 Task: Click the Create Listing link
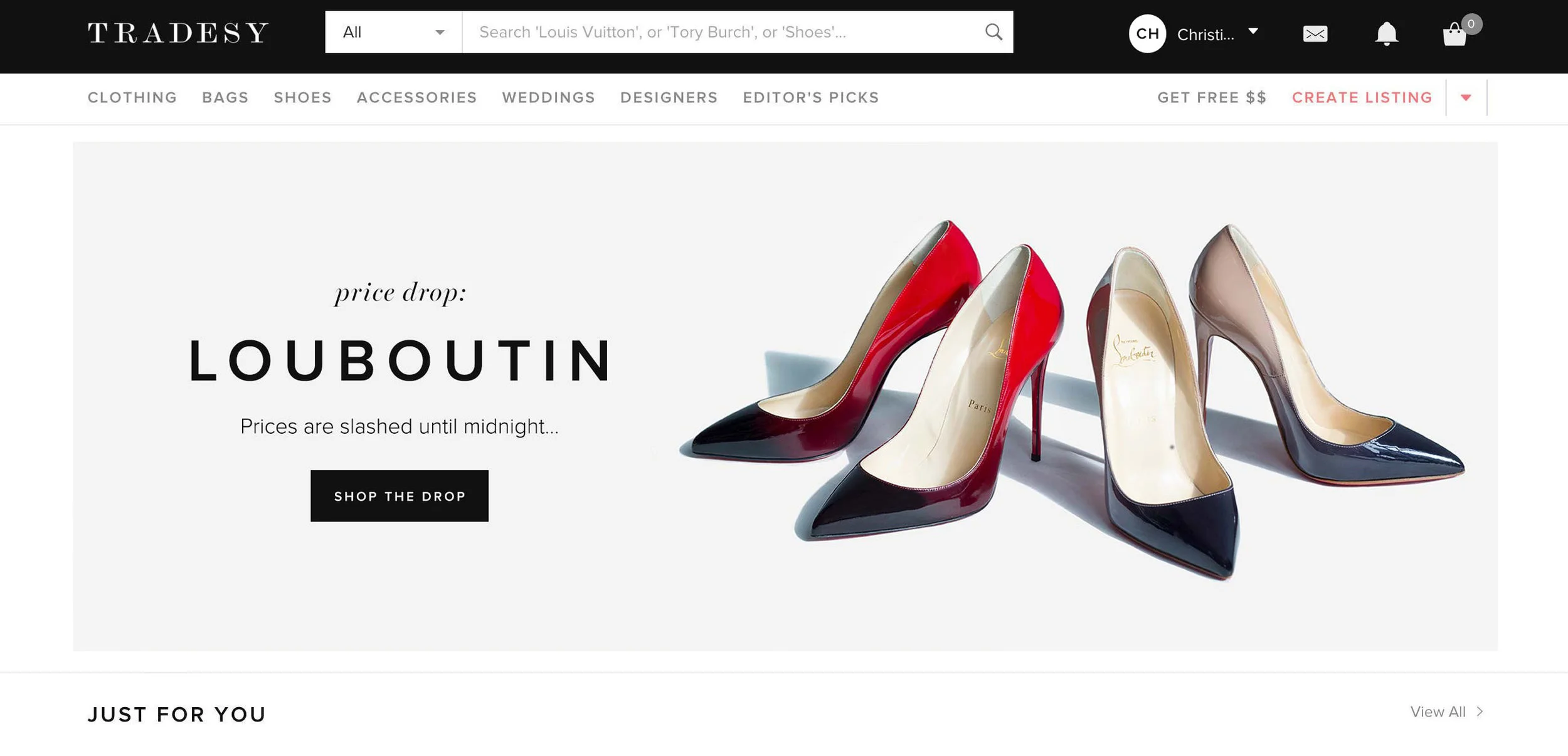coord(1362,98)
